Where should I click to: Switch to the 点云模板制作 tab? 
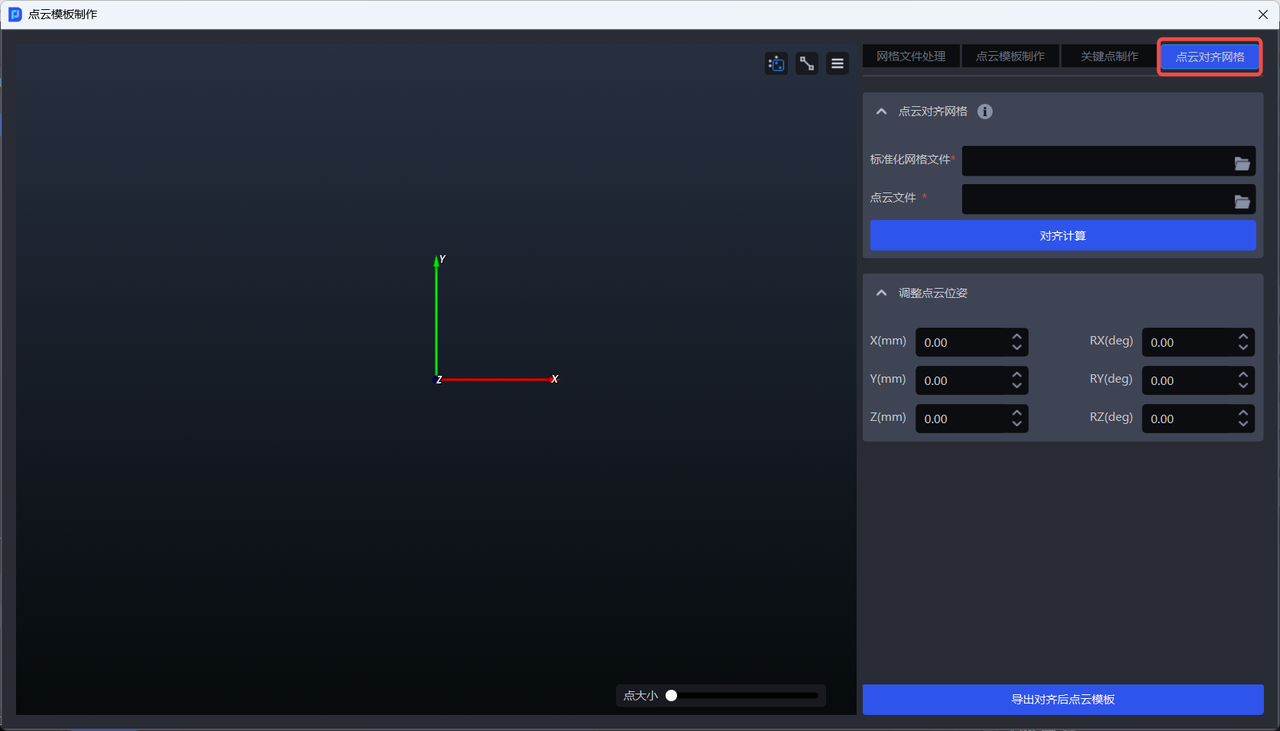1010,57
